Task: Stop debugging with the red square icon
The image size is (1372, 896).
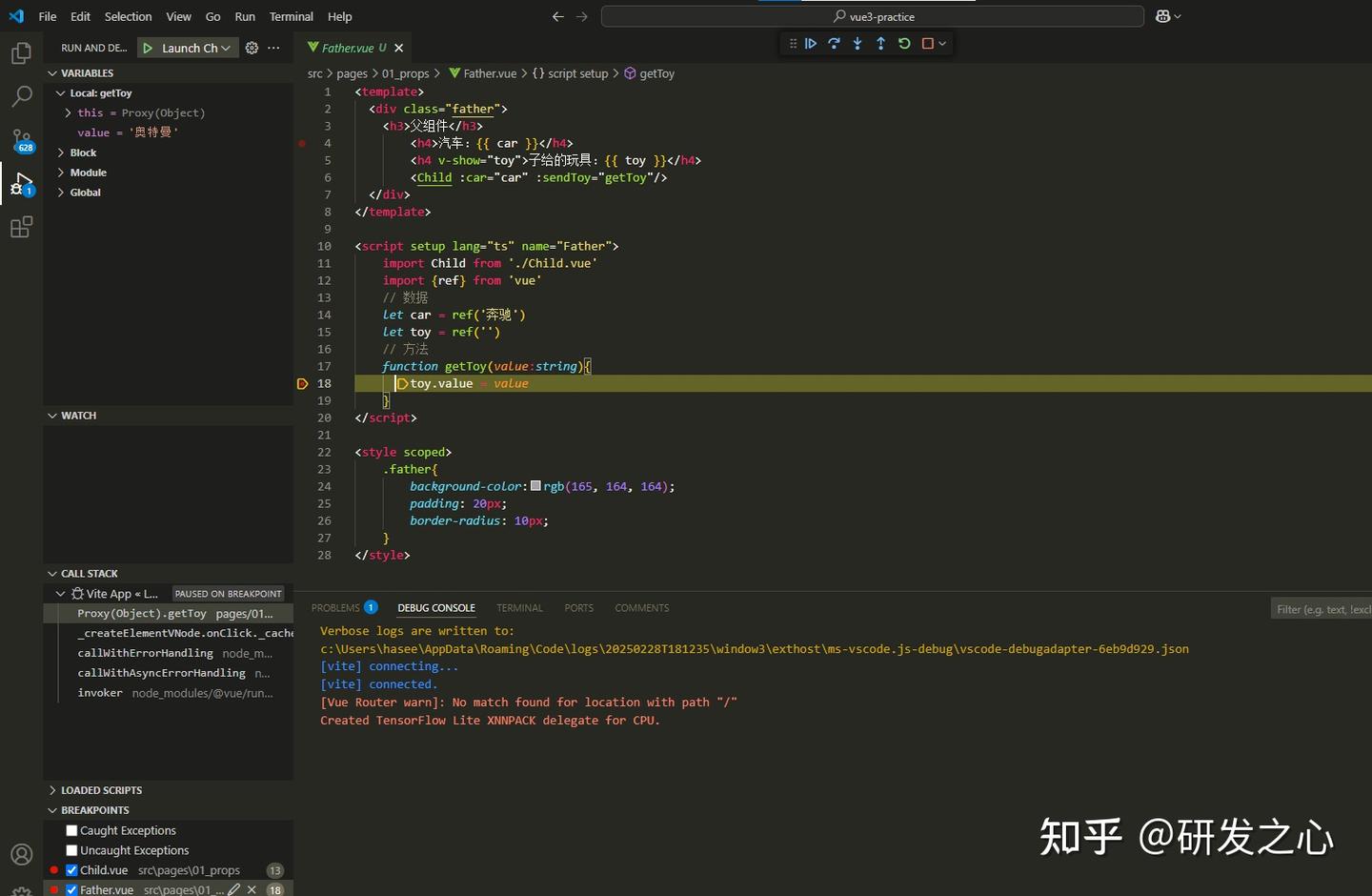Action: tap(926, 43)
